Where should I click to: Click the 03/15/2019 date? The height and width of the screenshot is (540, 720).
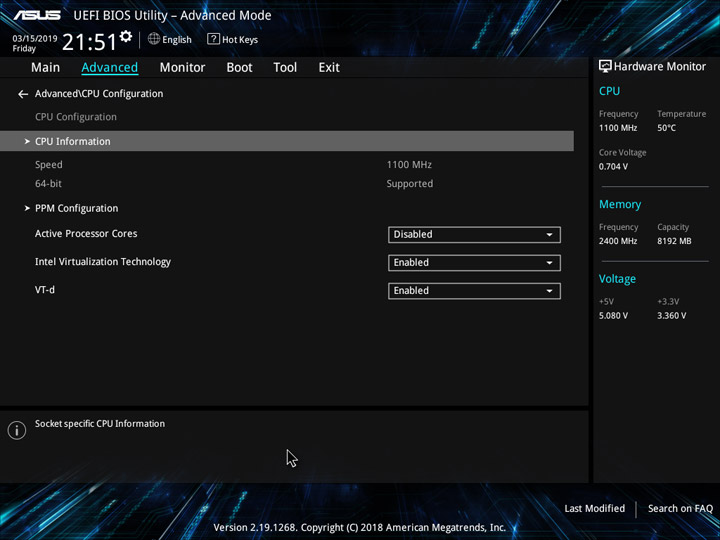pos(35,39)
